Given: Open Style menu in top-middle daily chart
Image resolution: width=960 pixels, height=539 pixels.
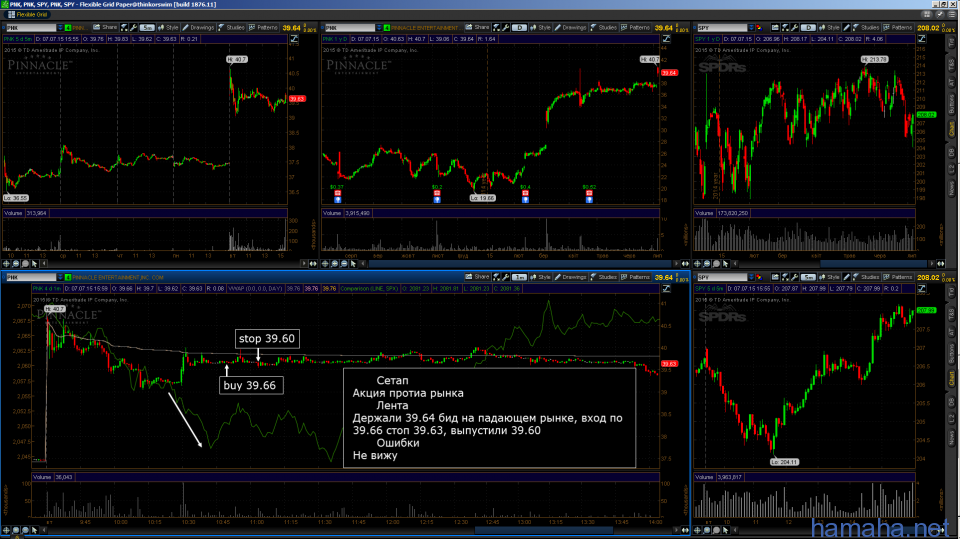Looking at the screenshot, I should [x=541, y=28].
